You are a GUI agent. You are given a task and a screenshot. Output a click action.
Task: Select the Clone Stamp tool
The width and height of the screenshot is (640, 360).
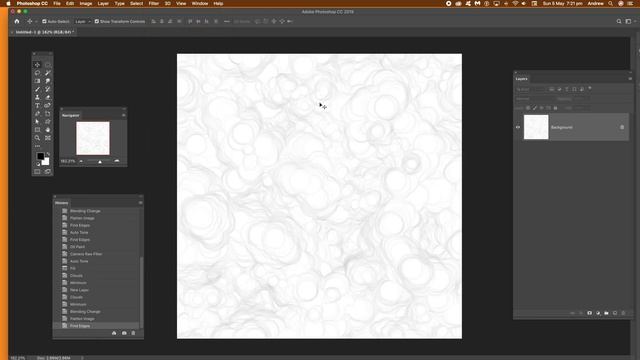coord(37,98)
